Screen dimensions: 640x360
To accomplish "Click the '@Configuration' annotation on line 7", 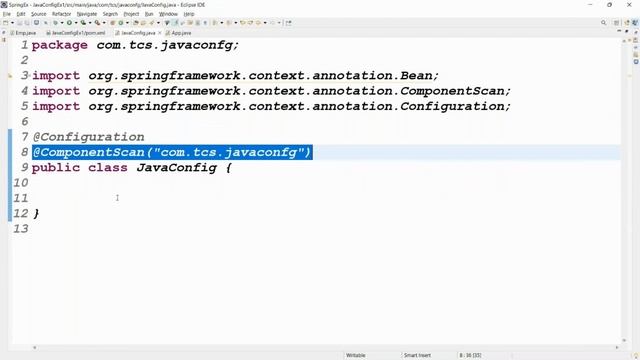I will (89, 137).
